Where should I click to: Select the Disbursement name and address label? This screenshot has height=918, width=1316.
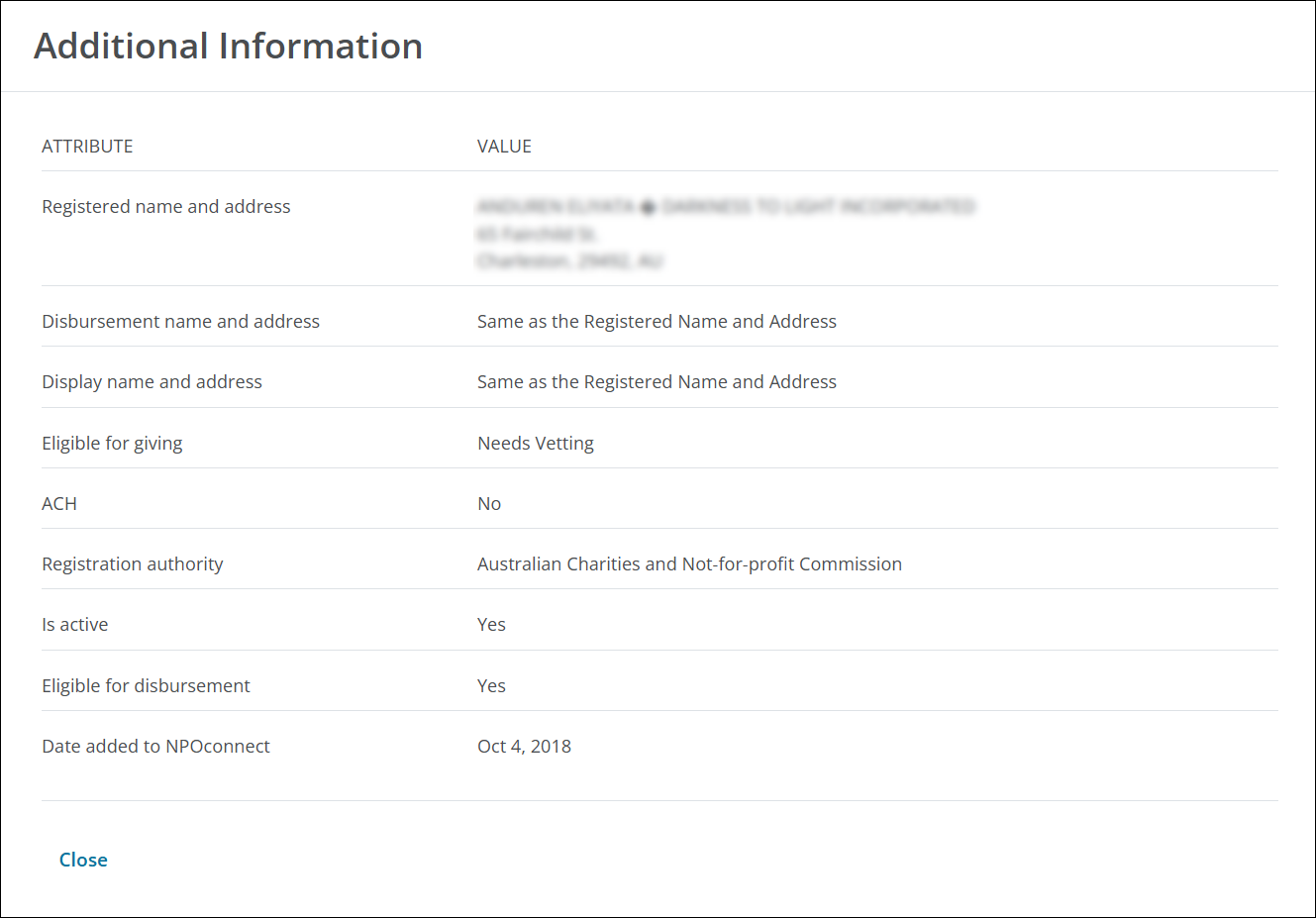pos(180,321)
